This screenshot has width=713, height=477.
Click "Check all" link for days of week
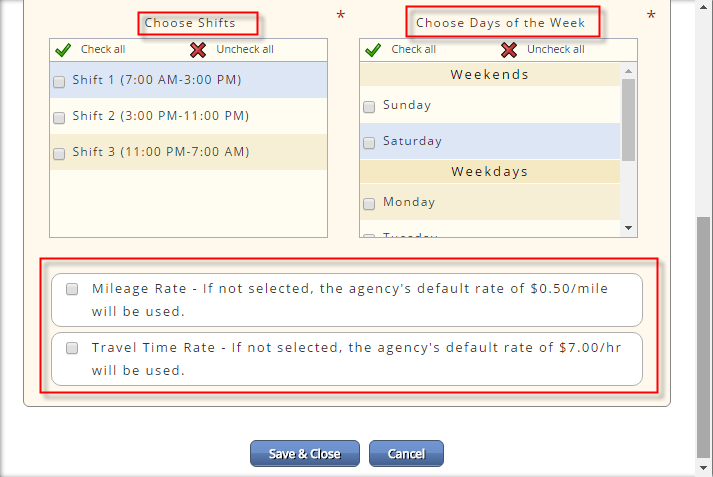click(x=413, y=49)
